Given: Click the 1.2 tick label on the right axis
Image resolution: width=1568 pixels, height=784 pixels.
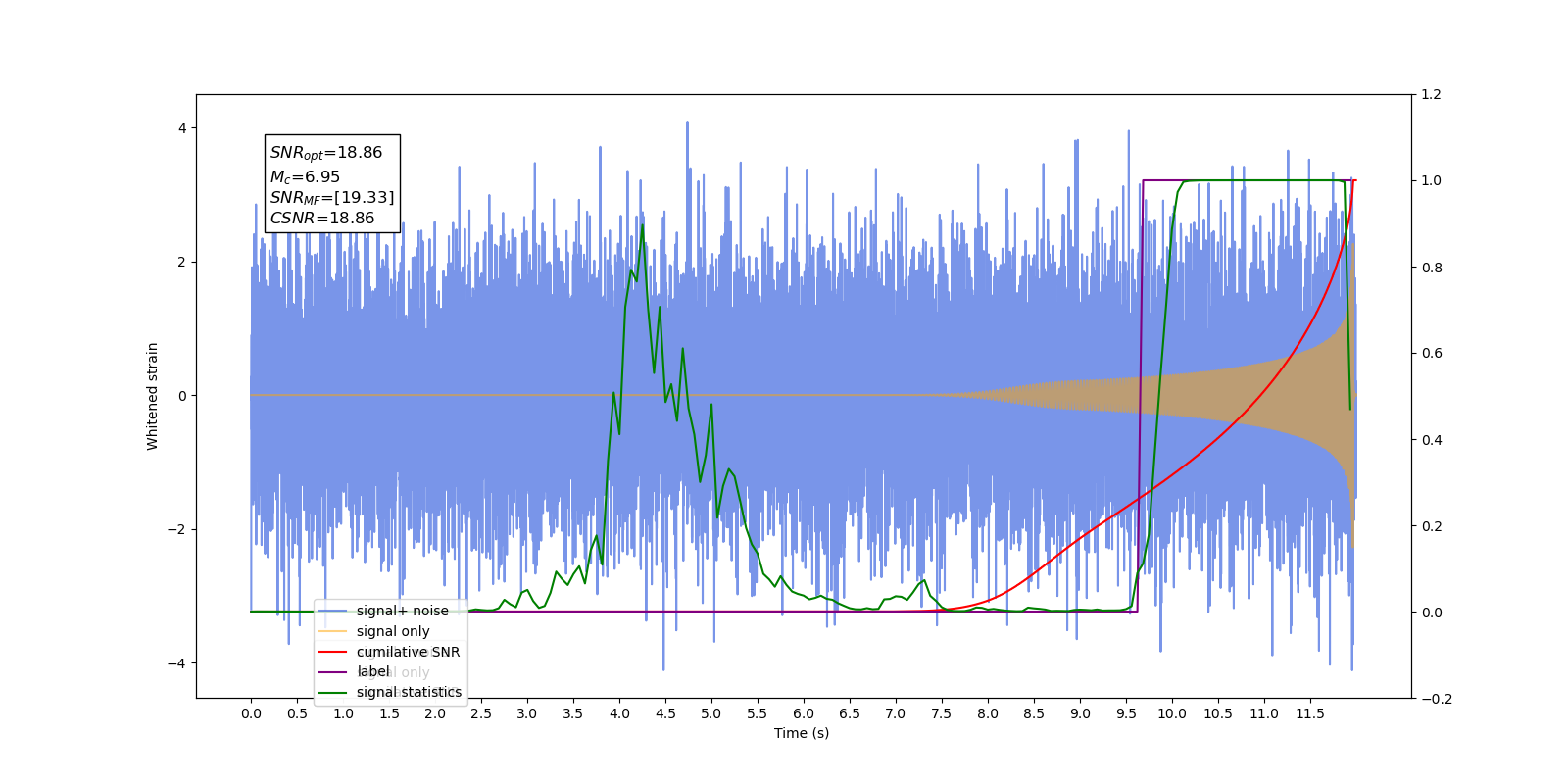Looking at the screenshot, I should click(x=1431, y=95).
